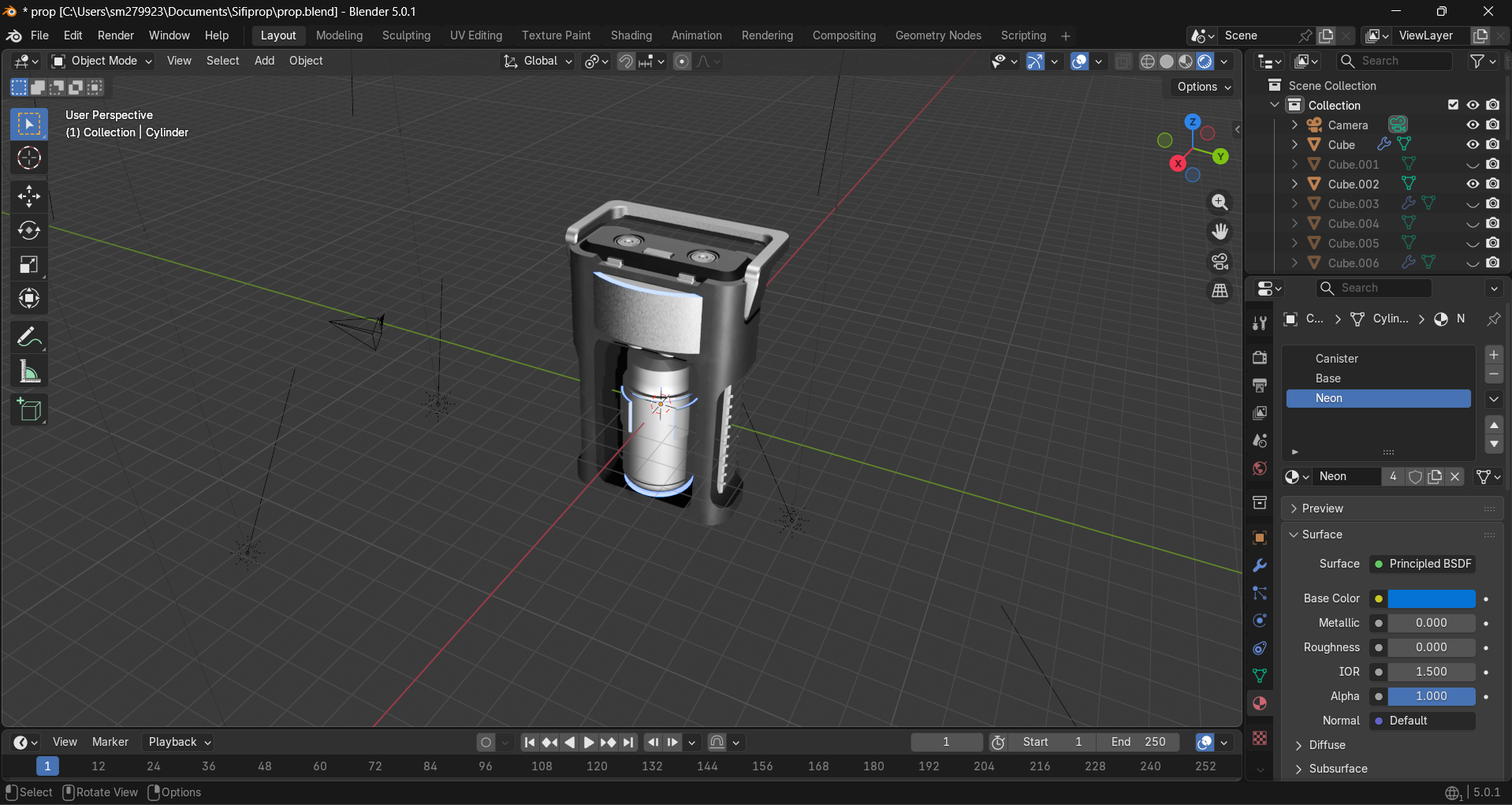Open the Render properties tab
This screenshot has width=1512, height=805.
[x=1260, y=357]
